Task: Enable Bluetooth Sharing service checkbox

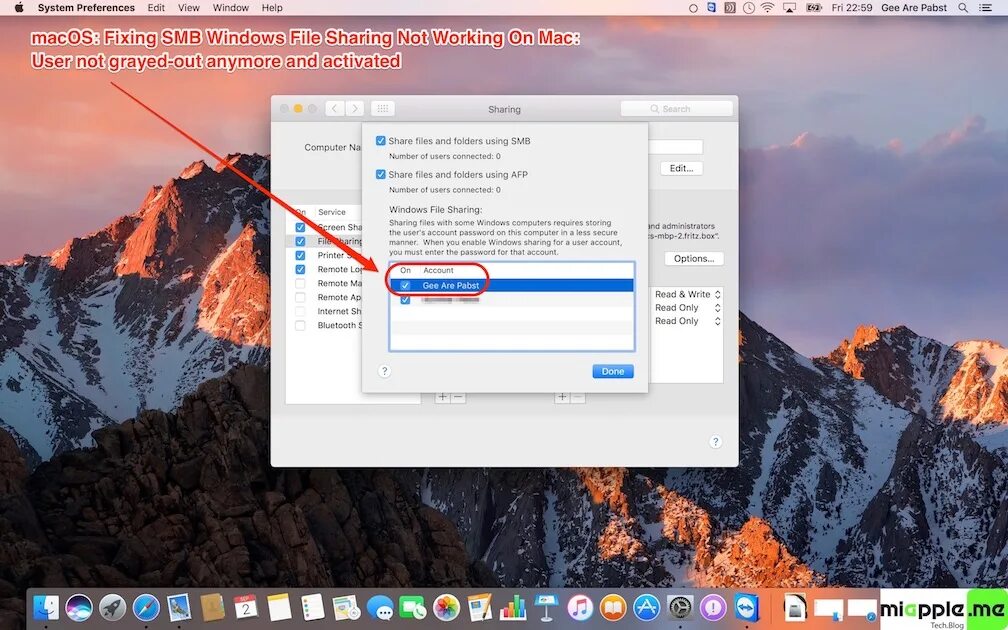Action: click(x=300, y=325)
